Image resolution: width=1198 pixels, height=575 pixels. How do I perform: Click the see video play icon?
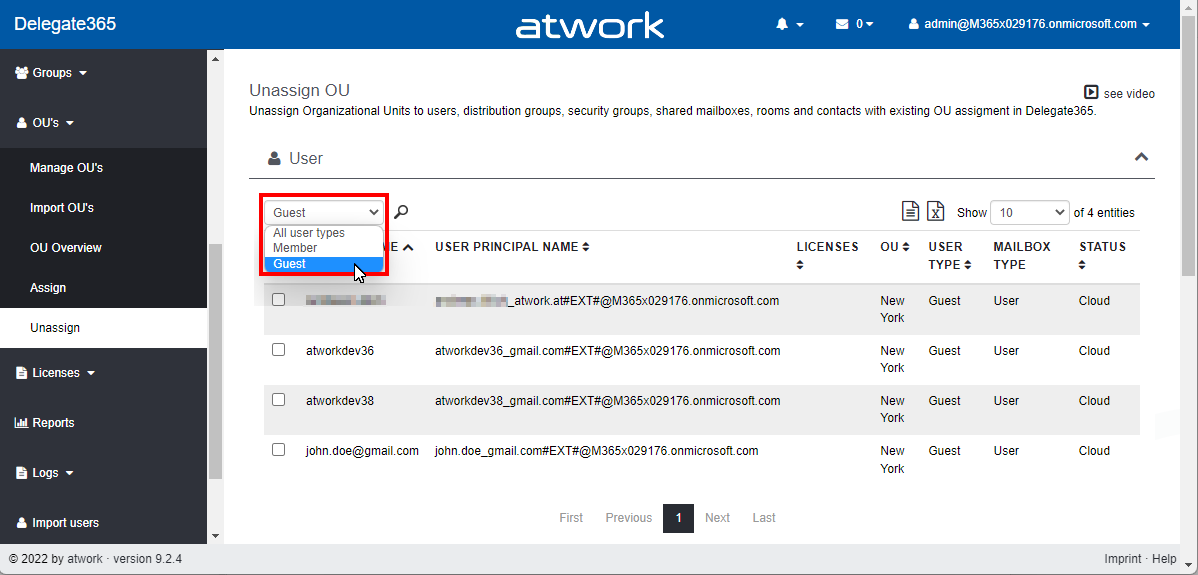click(x=1091, y=92)
